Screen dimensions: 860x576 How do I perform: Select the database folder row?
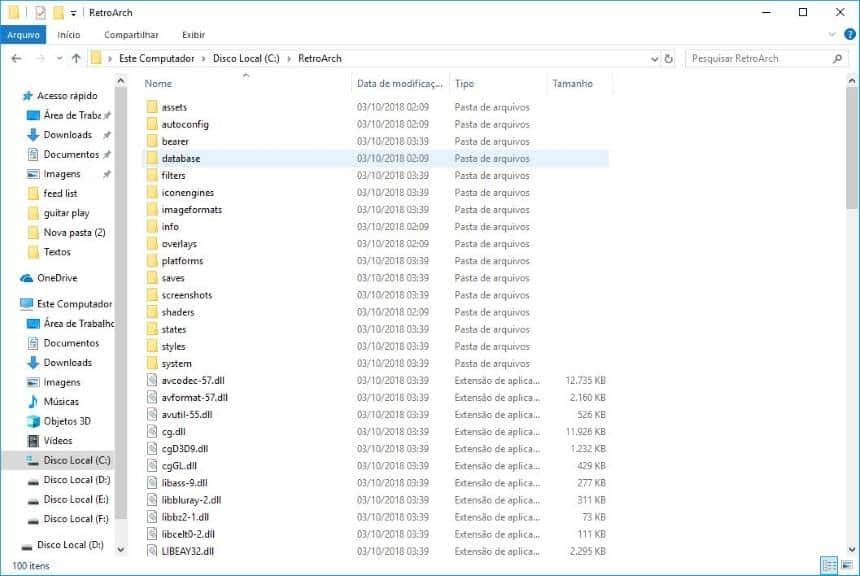click(x=375, y=159)
